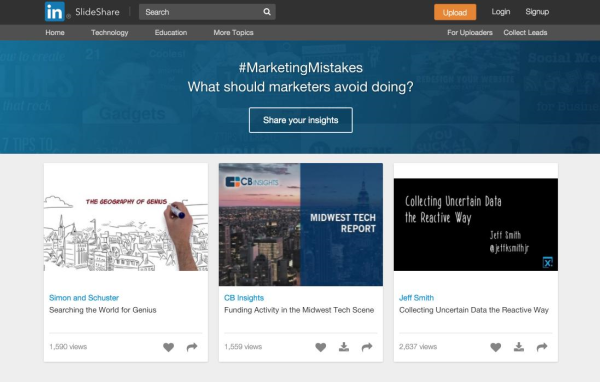Open the Midwest Tech Report thumbnail
The height and width of the screenshot is (382, 600).
tap(301, 225)
